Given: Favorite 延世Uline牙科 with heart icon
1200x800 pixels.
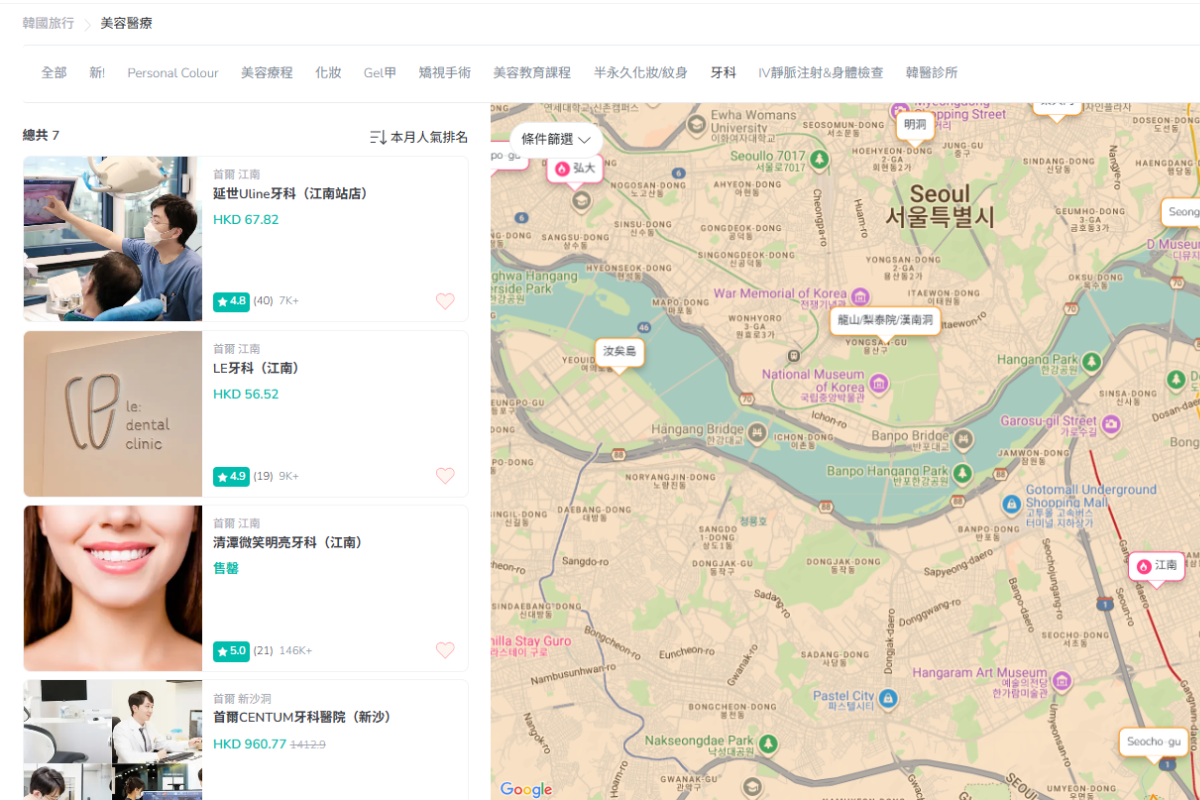Looking at the screenshot, I should coord(445,301).
